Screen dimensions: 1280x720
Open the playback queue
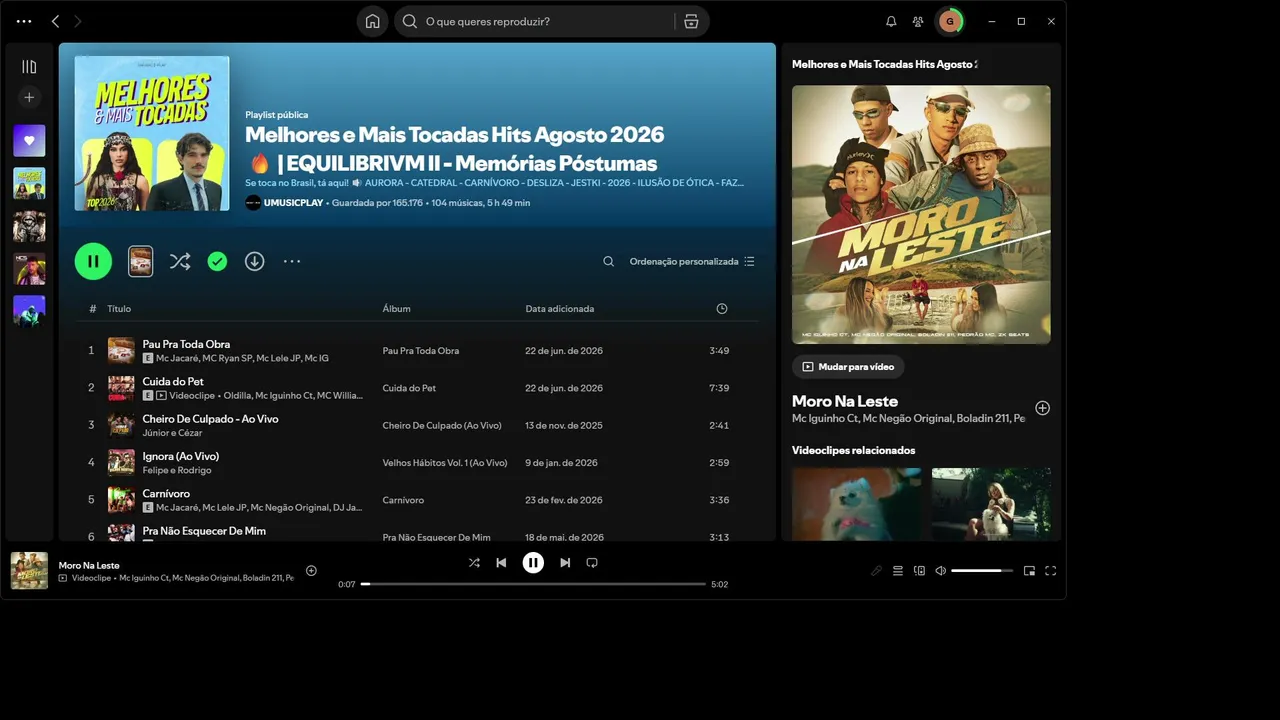(898, 571)
